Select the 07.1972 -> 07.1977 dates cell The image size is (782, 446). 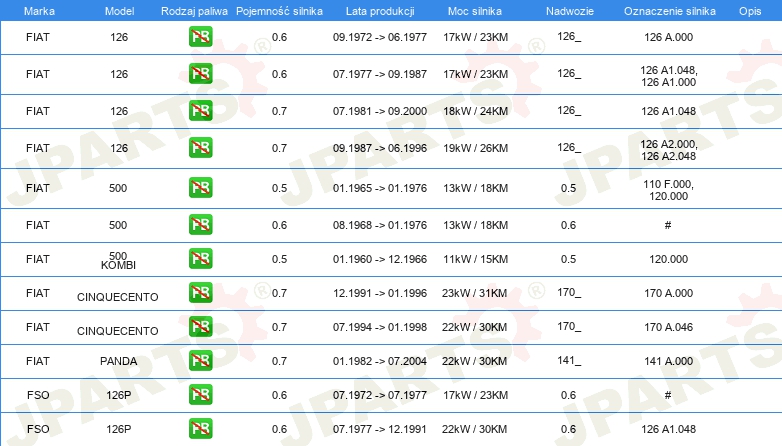380,395
